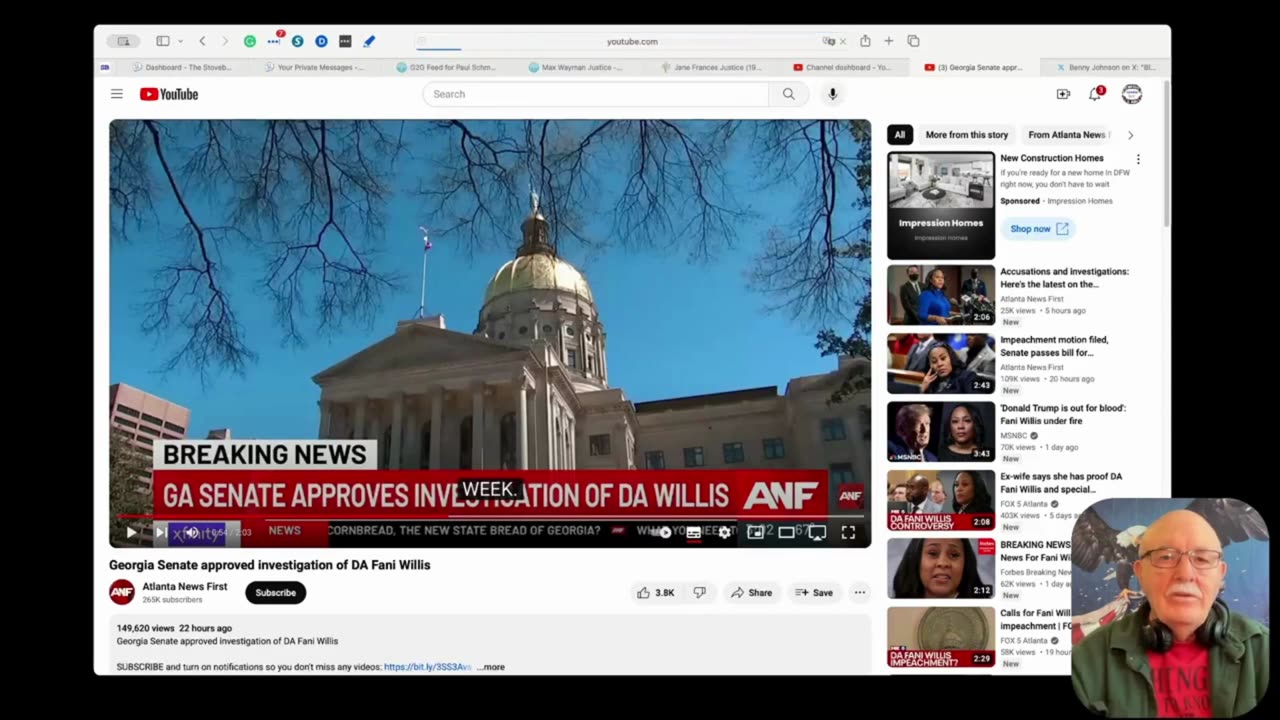Open the Atlanta News First channel name link
This screenshot has width=1280, height=720.
click(185, 587)
